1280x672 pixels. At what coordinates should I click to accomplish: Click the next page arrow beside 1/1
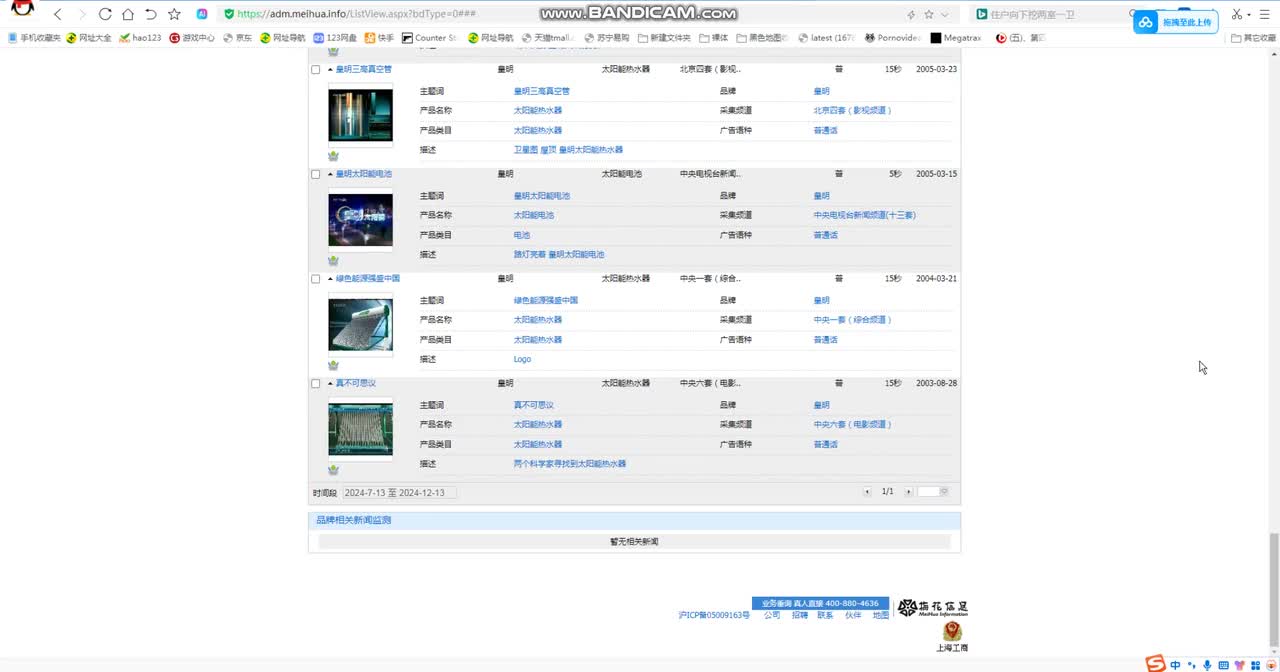click(908, 492)
